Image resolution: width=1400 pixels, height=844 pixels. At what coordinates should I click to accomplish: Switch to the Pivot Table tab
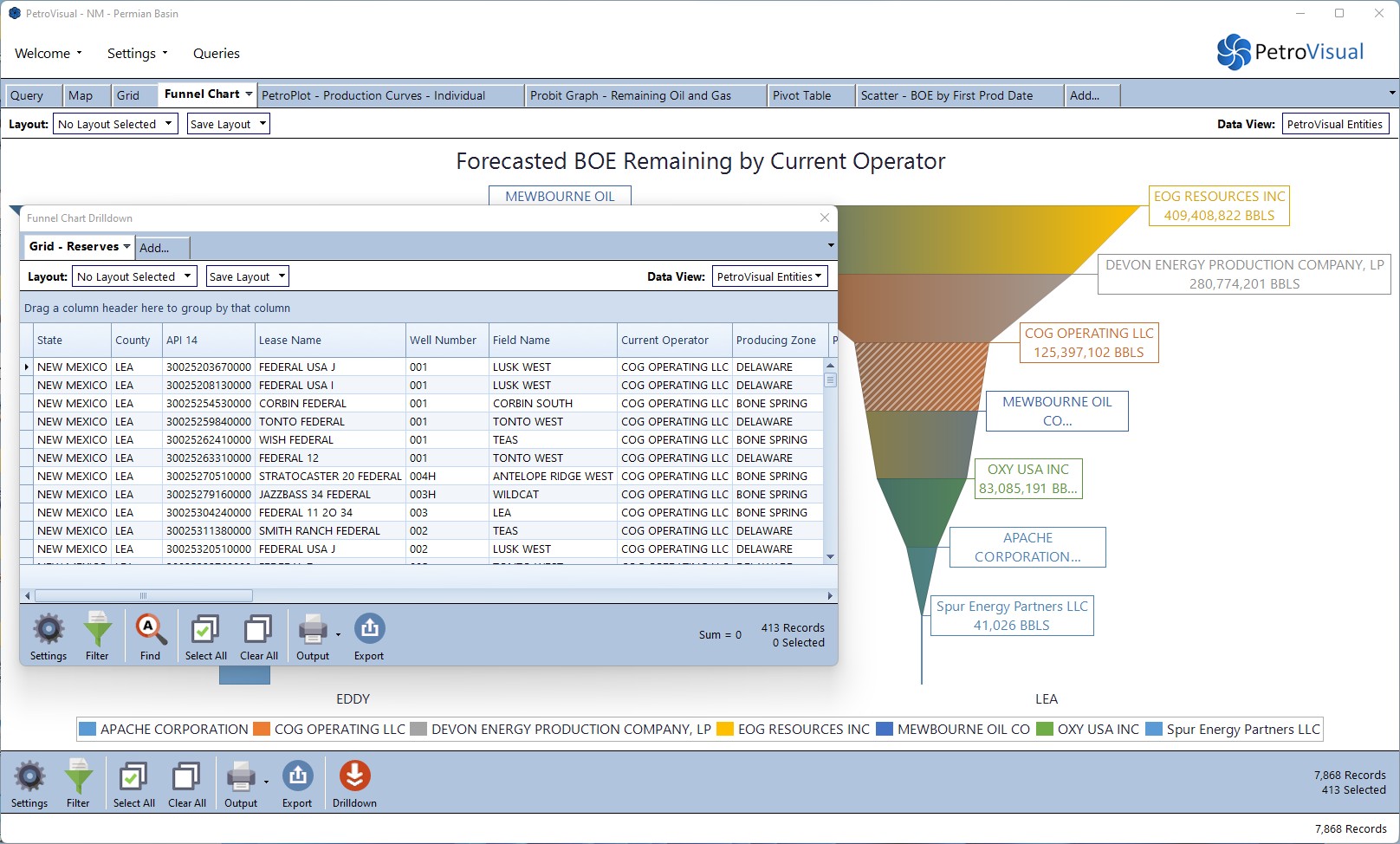(801, 95)
